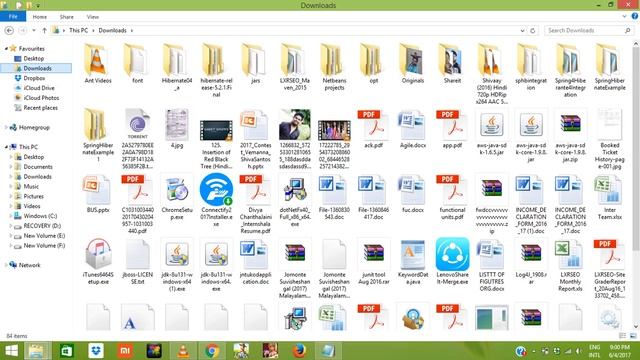Open the jars folder
Image resolution: width=640 pixels, height=360 pixels.
(x=256, y=64)
